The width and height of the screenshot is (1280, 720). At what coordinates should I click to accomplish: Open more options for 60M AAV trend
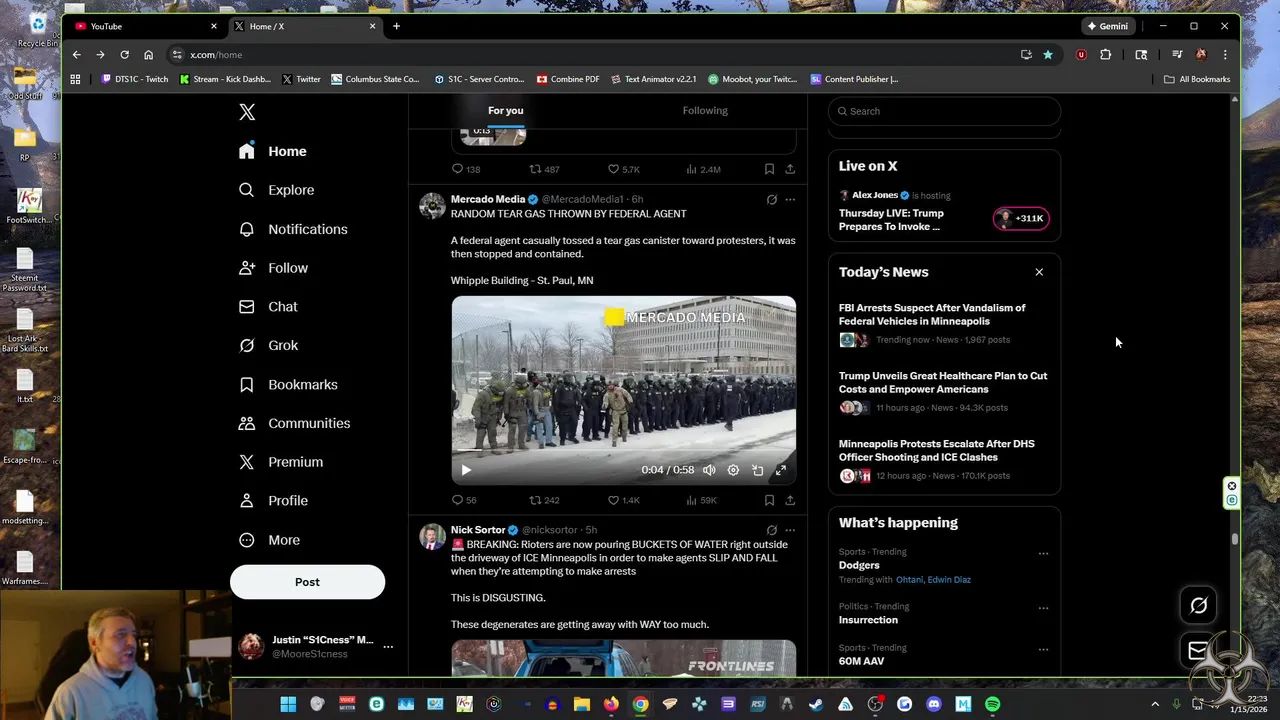pos(1043,649)
